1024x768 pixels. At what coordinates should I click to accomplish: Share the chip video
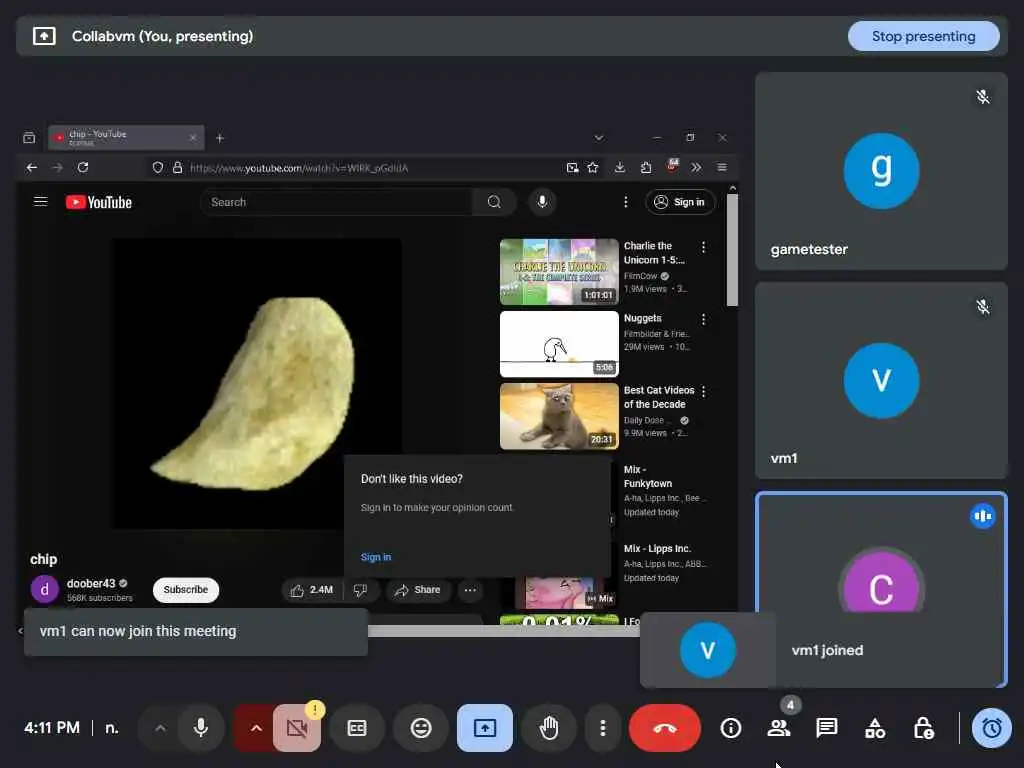pos(418,590)
